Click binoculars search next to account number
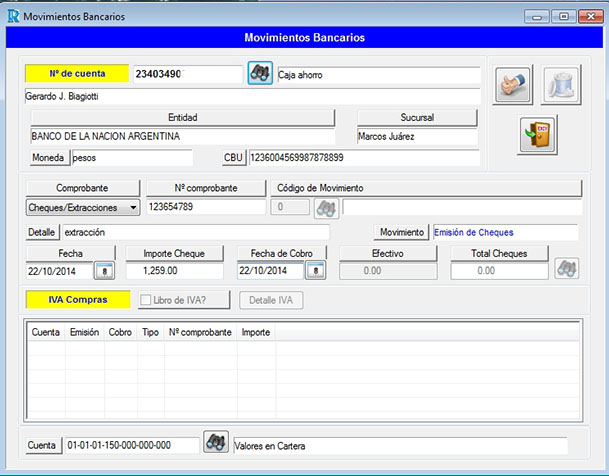The width and height of the screenshot is (609, 476). (x=260, y=74)
